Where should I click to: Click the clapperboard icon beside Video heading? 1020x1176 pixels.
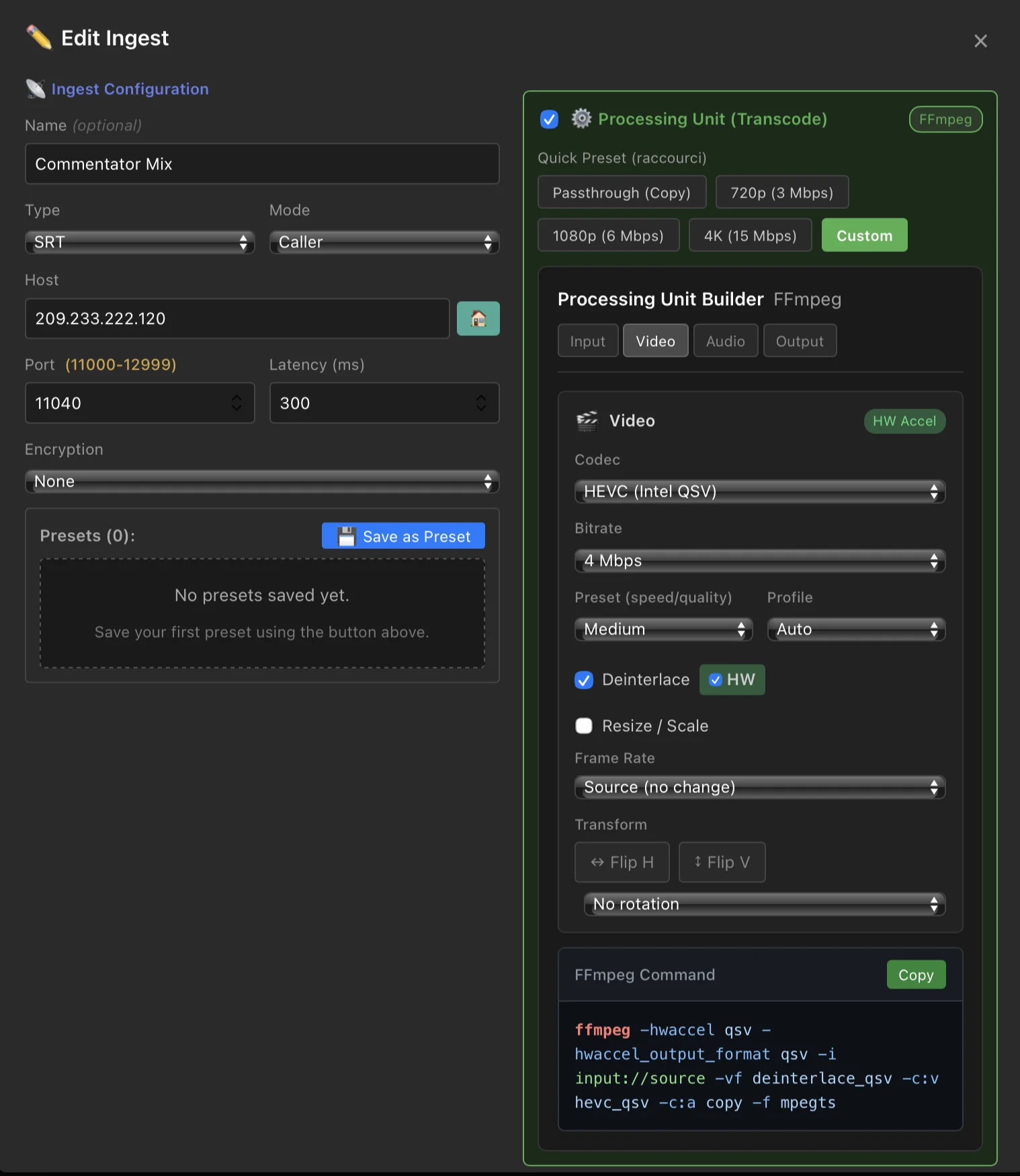point(587,421)
